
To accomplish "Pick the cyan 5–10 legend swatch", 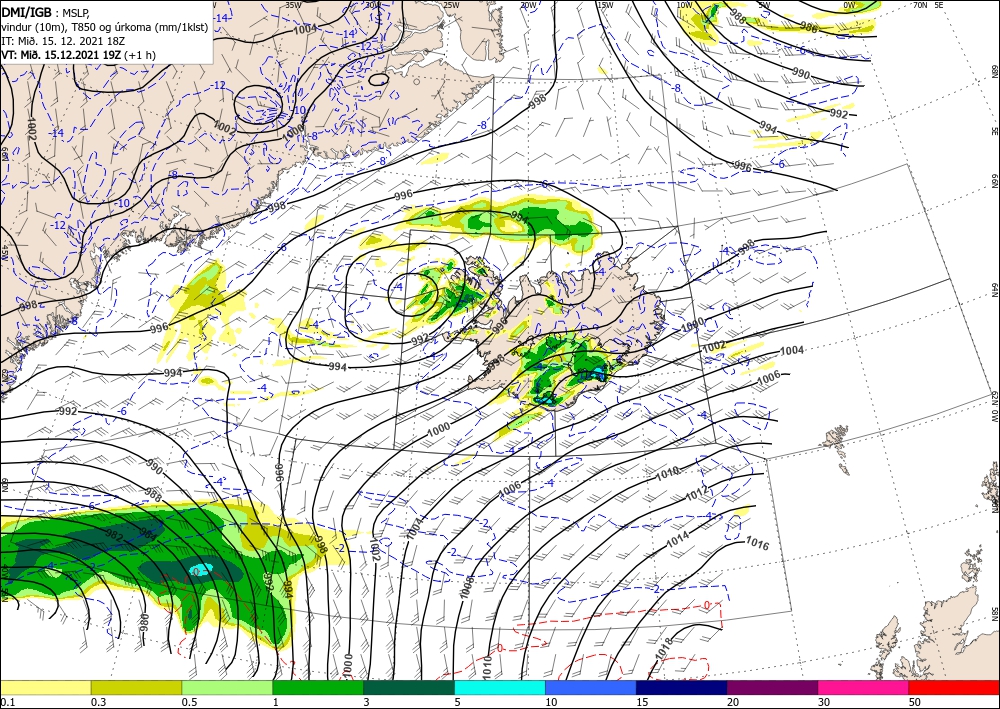I will point(499,687).
